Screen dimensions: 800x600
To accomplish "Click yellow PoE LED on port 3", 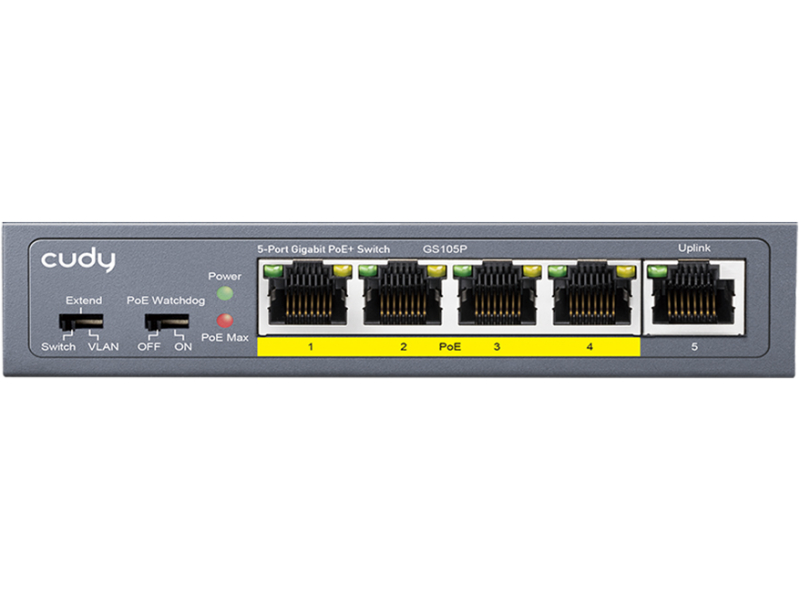I will (532, 271).
